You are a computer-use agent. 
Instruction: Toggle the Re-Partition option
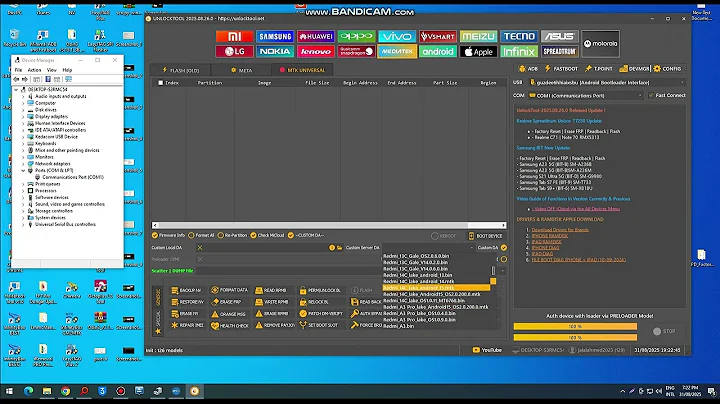click(232, 235)
